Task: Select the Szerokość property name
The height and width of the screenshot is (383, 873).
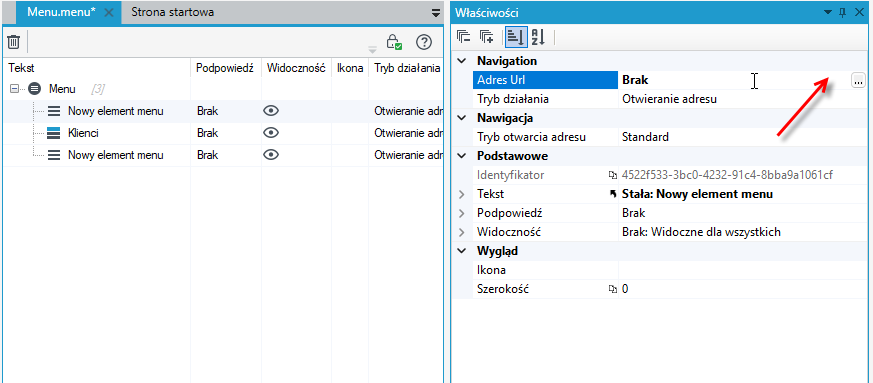Action: (502, 289)
